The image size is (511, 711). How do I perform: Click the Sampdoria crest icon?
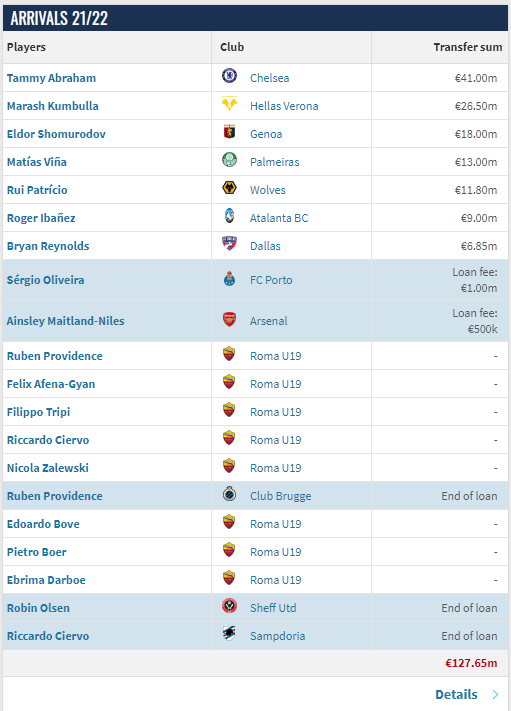(229, 633)
